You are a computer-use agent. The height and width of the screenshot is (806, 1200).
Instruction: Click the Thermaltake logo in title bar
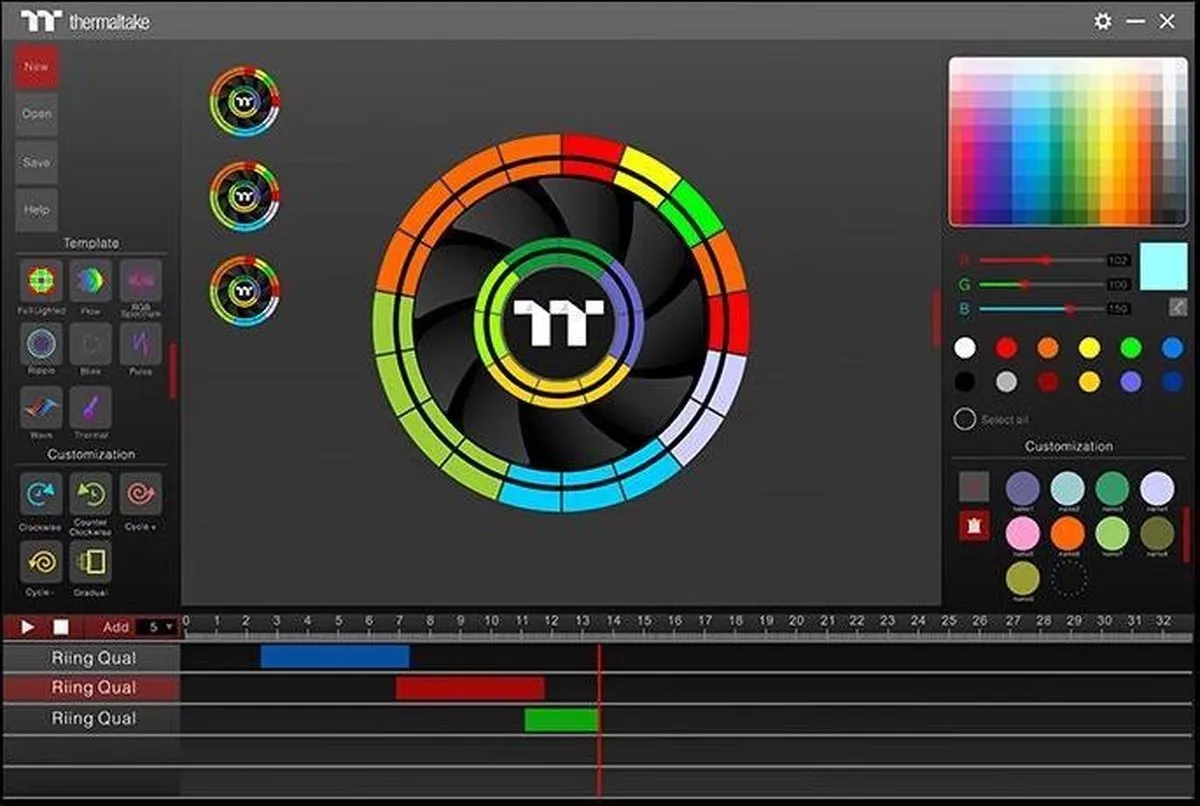pyautogui.click(x=85, y=20)
